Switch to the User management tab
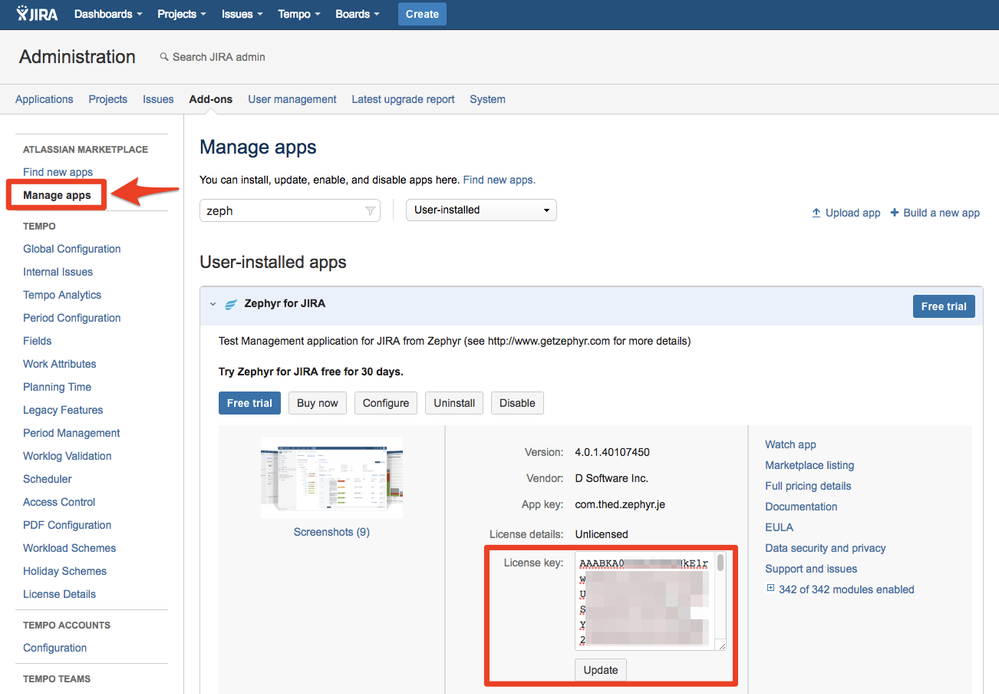The image size is (999, 694). click(292, 99)
